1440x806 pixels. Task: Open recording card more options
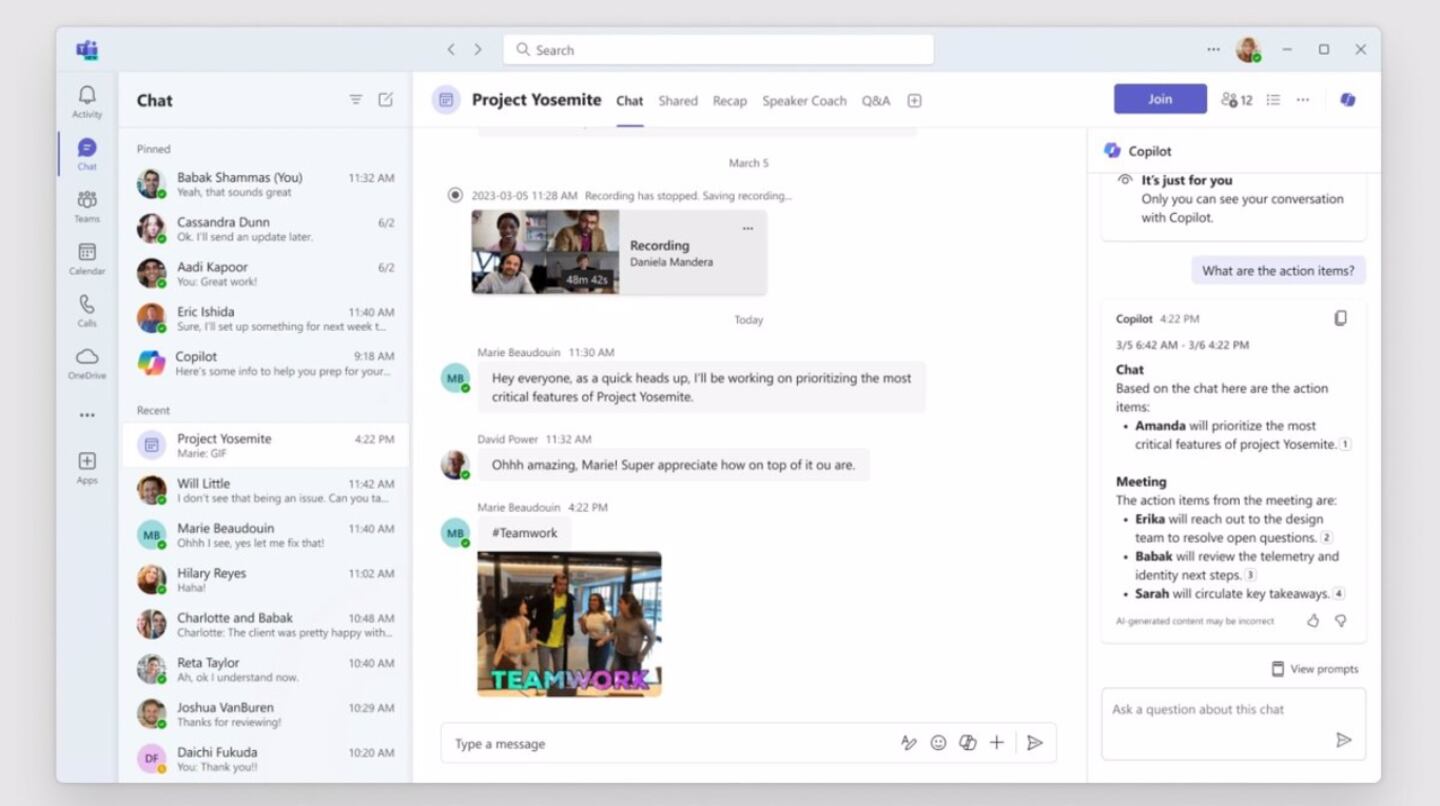click(747, 229)
